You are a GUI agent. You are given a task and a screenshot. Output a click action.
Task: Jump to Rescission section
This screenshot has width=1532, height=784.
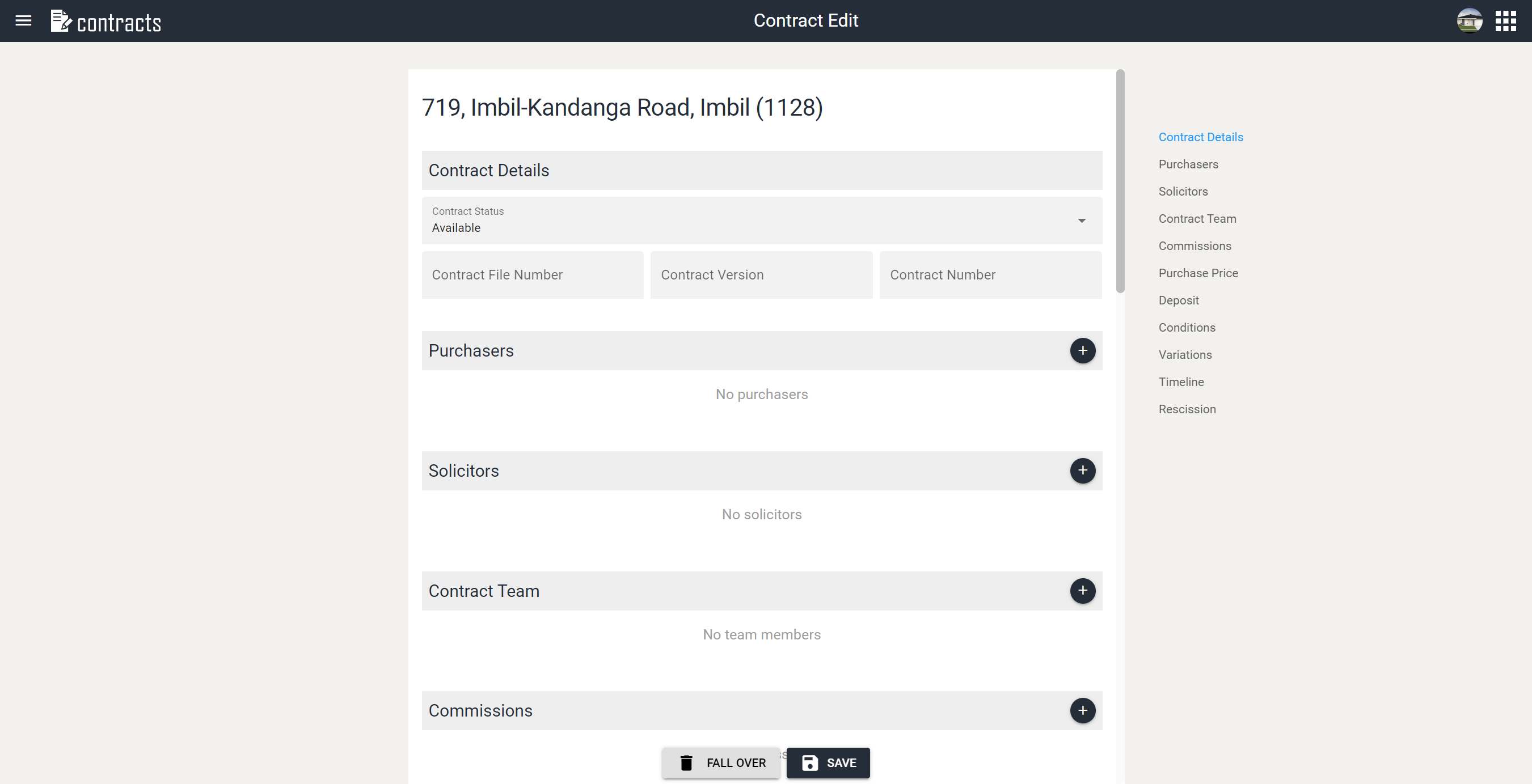pos(1187,409)
